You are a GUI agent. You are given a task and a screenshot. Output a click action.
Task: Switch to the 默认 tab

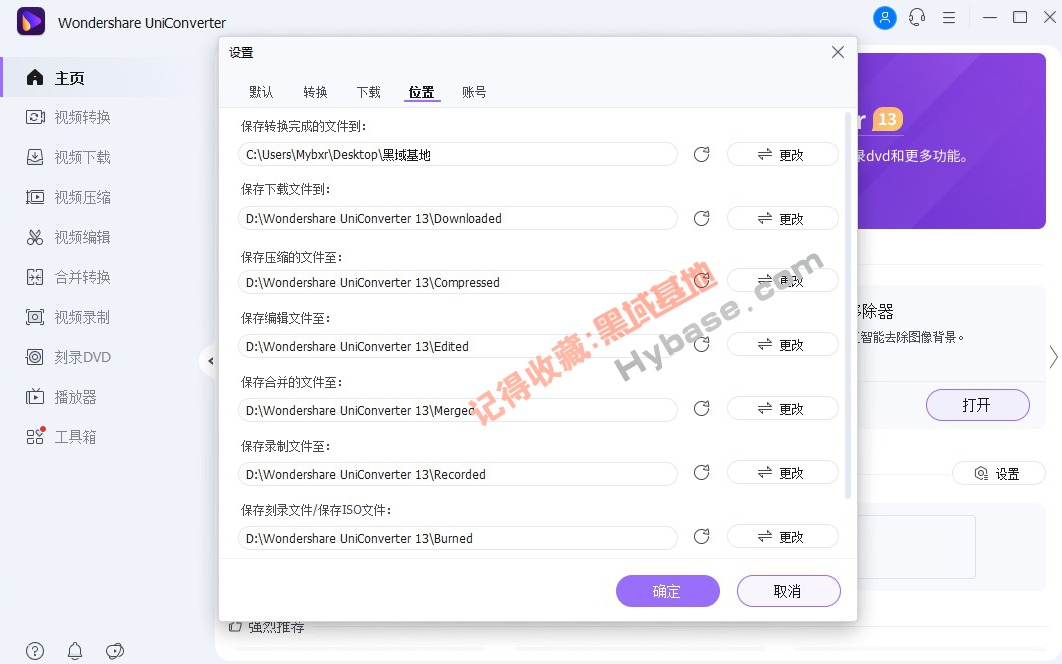click(261, 92)
